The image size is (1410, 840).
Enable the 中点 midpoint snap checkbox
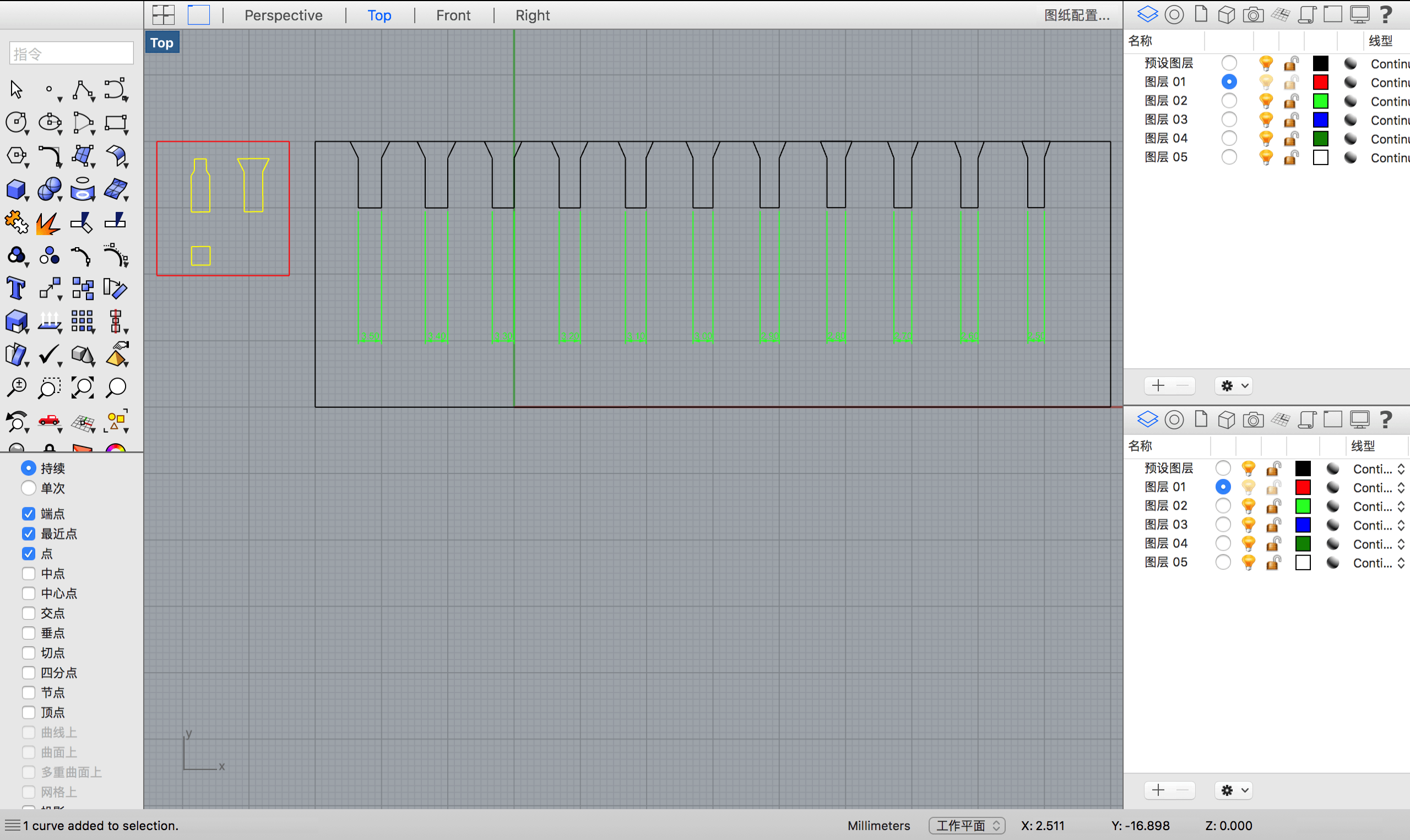click(29, 574)
